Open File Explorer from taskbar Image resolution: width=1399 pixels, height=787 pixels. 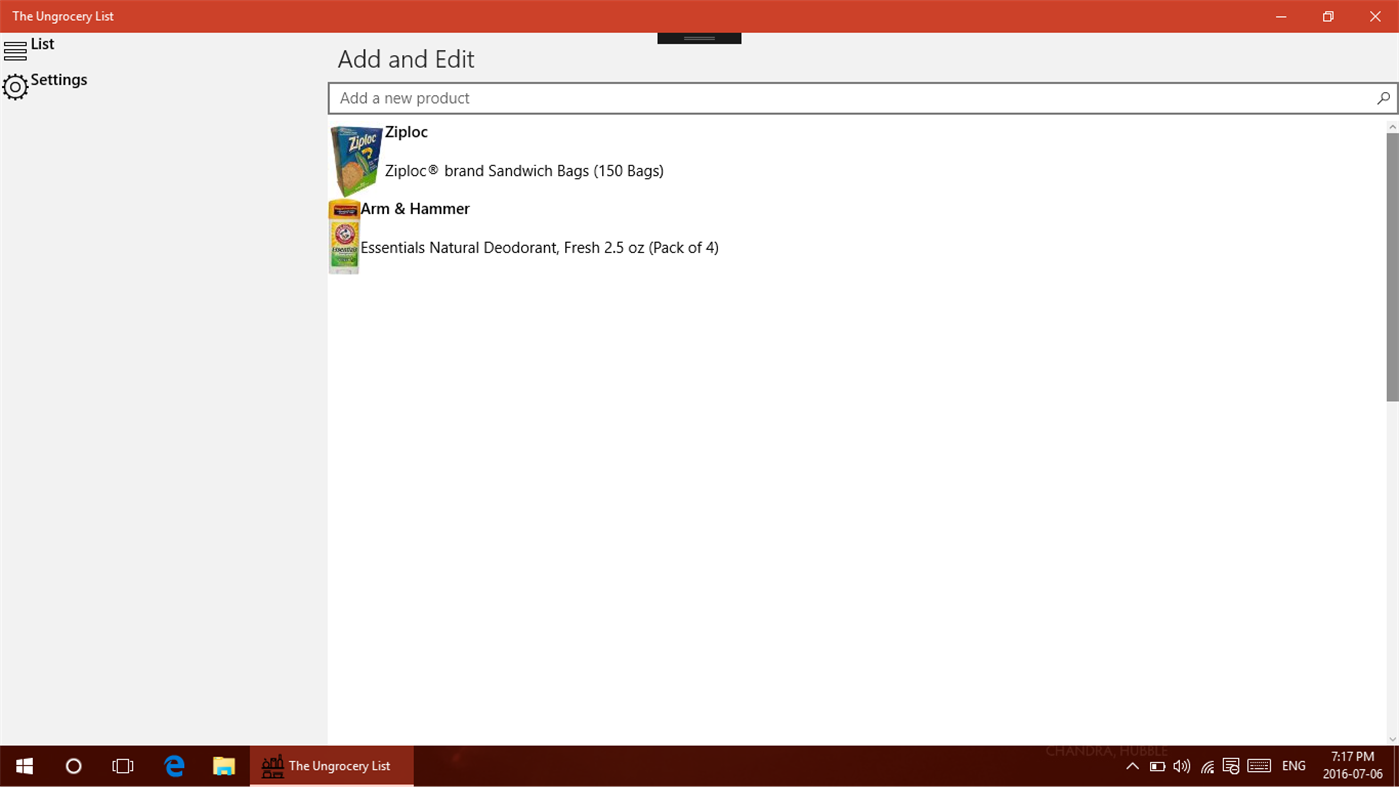223,765
